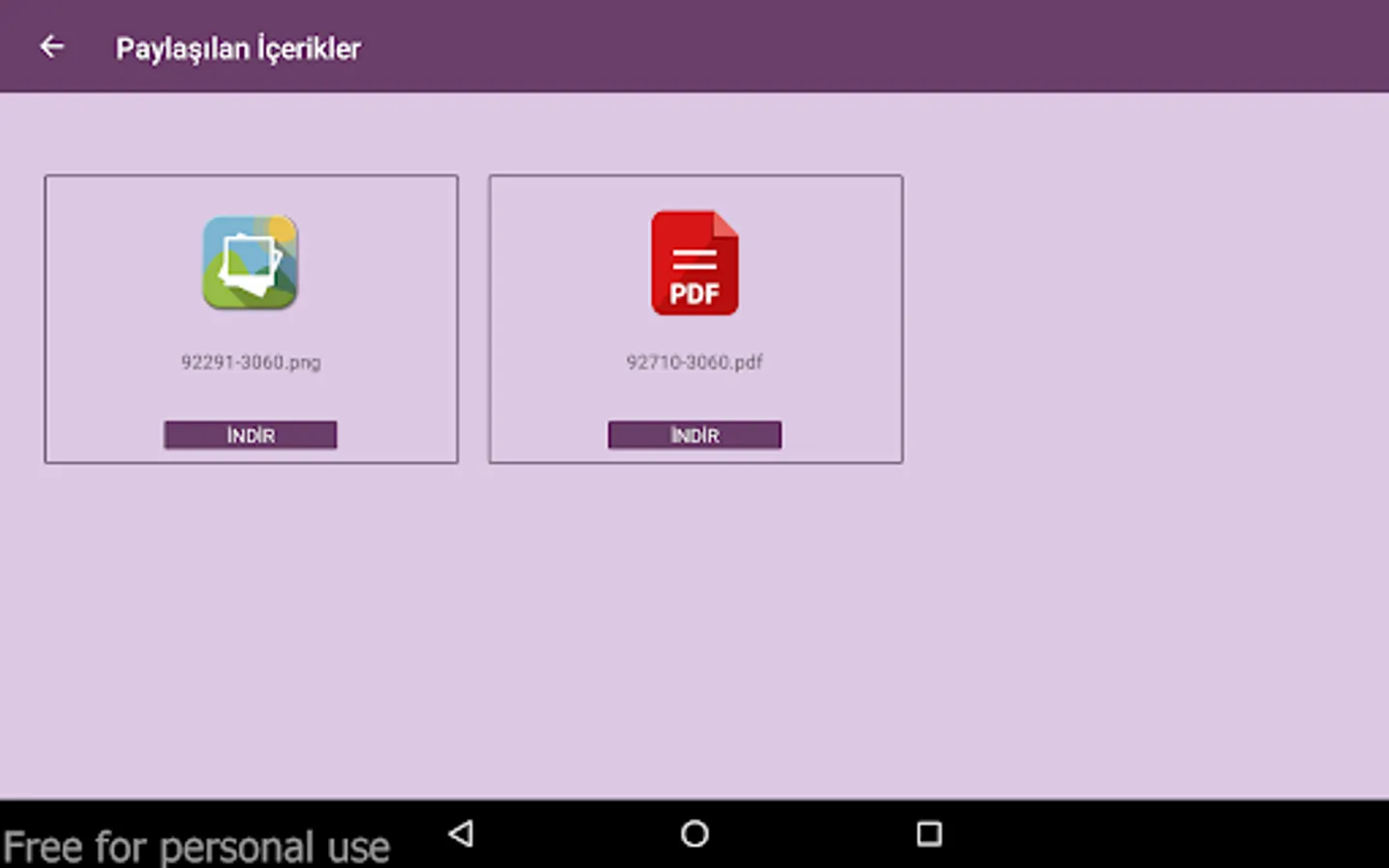Open recent apps with the square button
The image size is (1389, 868).
point(928,832)
